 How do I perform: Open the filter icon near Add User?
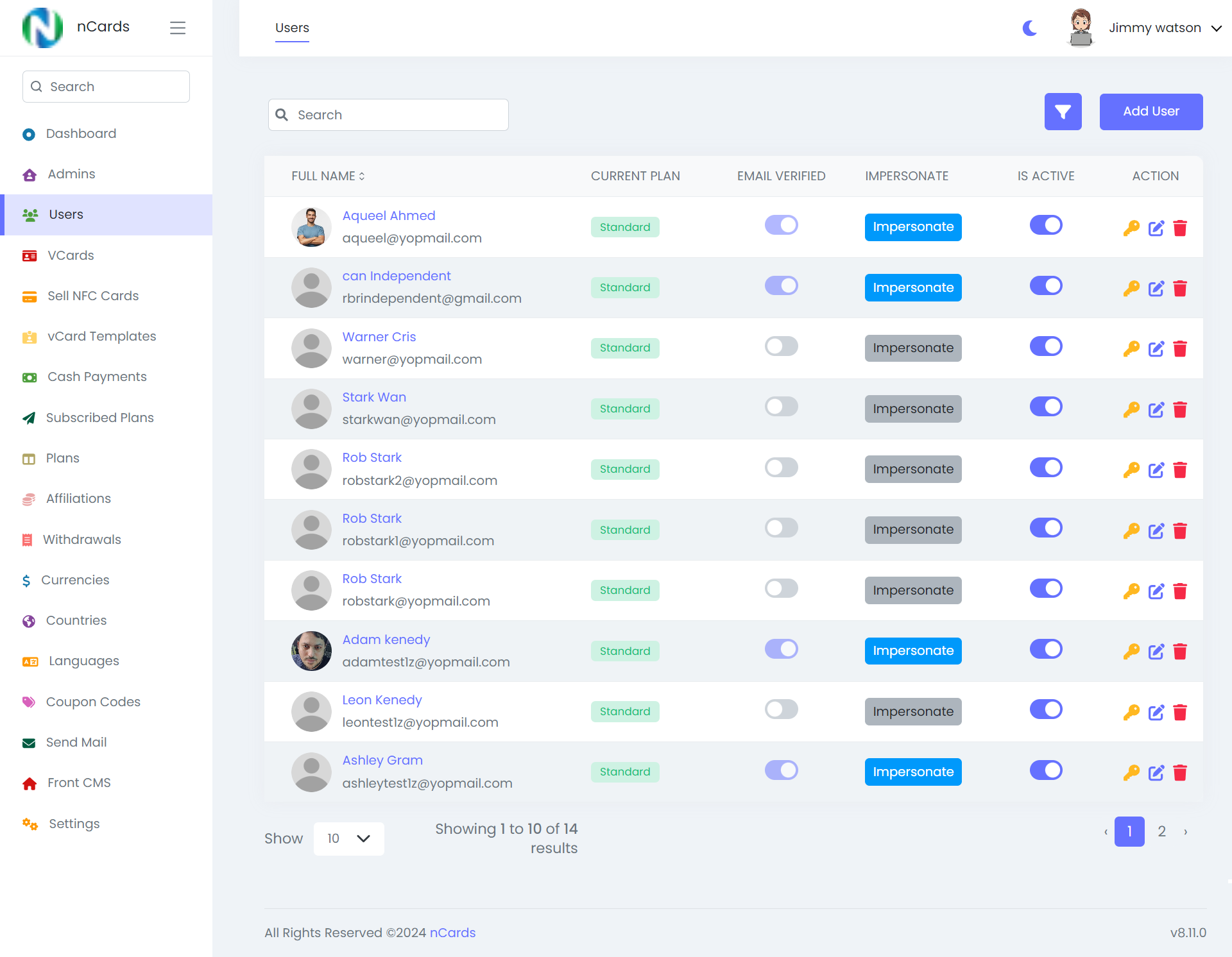click(x=1063, y=112)
